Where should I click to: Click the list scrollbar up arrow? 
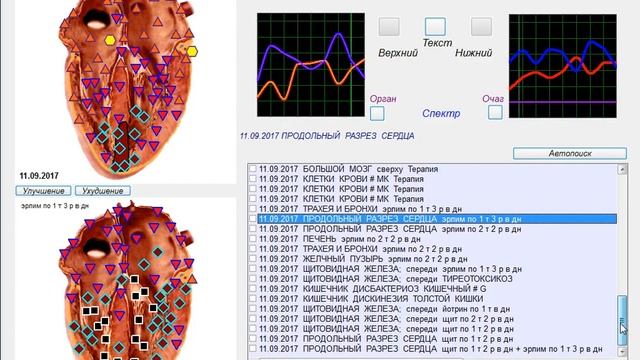[x=622, y=169]
